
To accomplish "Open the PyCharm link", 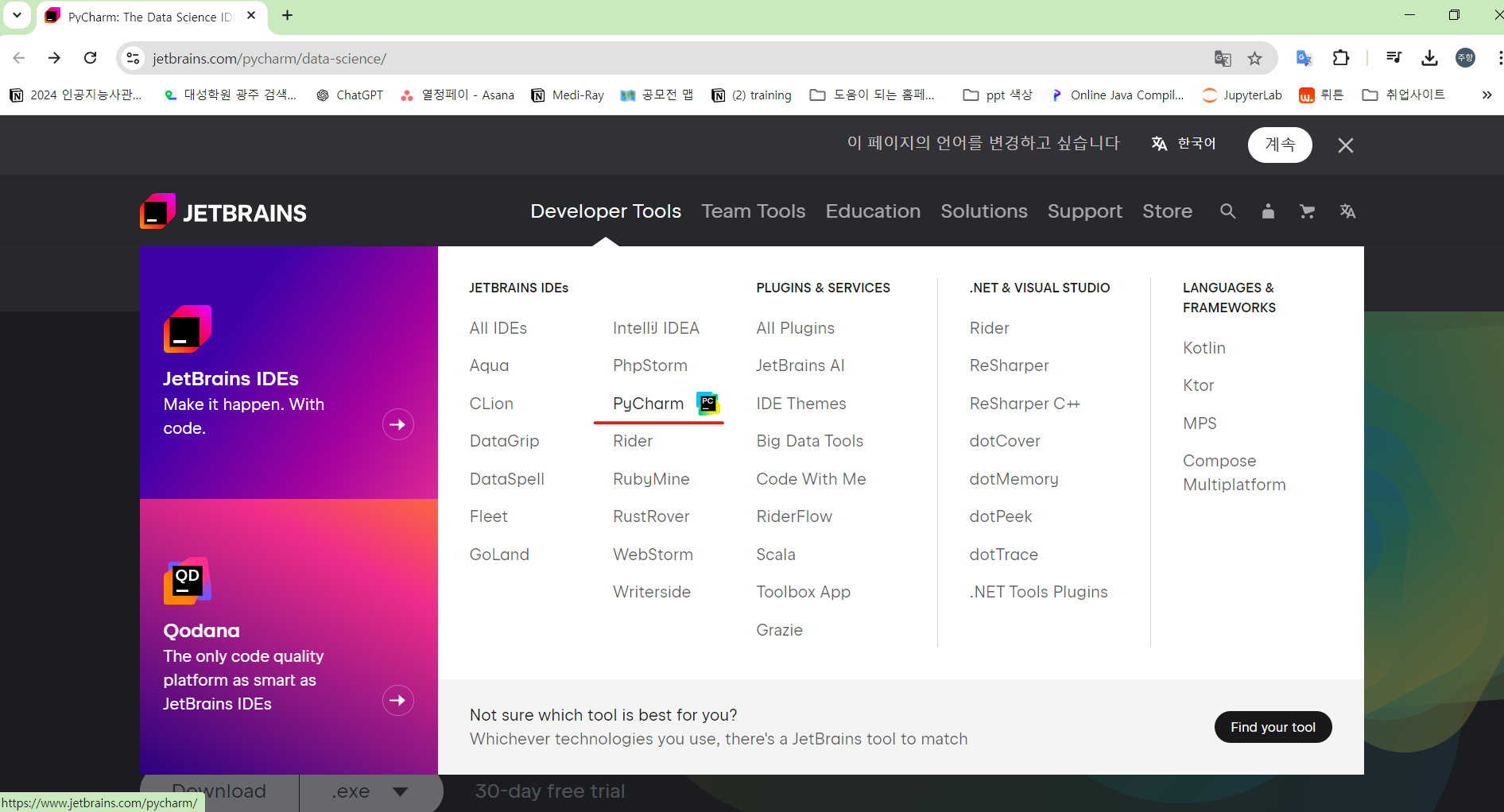I will point(648,404).
